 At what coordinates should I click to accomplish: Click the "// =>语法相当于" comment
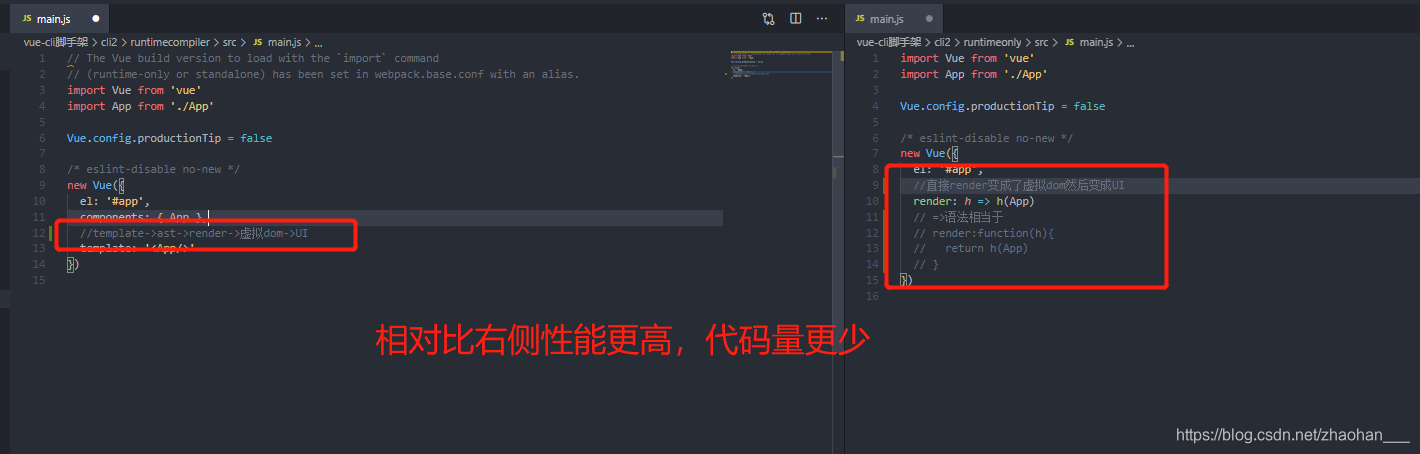[958, 217]
